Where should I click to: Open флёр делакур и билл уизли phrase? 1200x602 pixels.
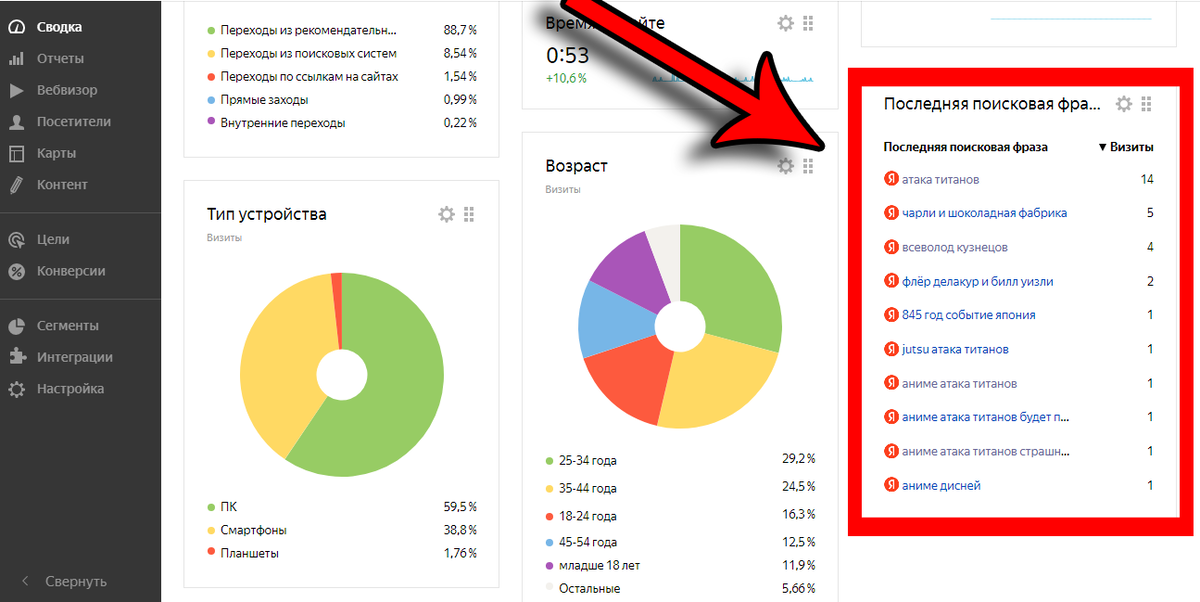pos(977,281)
